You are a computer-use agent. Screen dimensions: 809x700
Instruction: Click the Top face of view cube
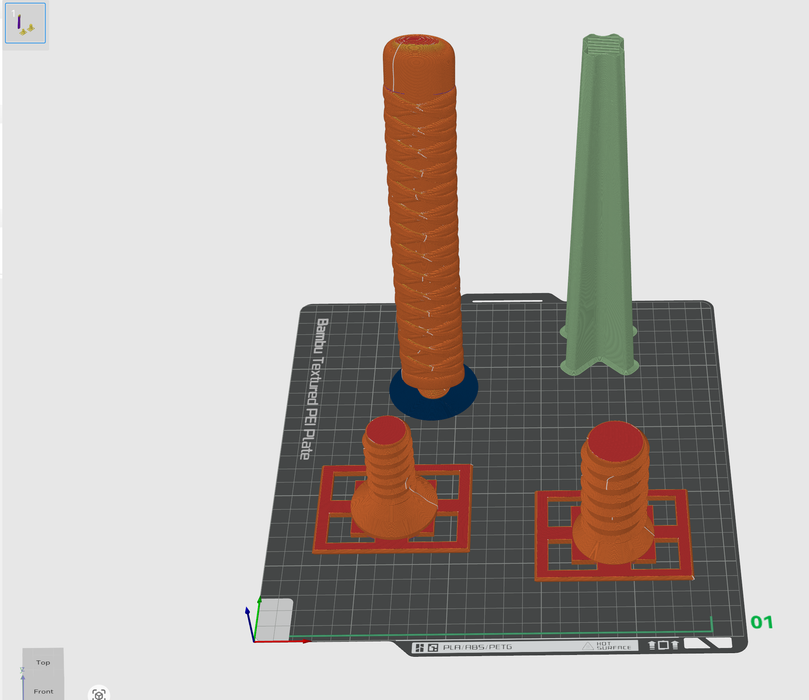coord(43,663)
